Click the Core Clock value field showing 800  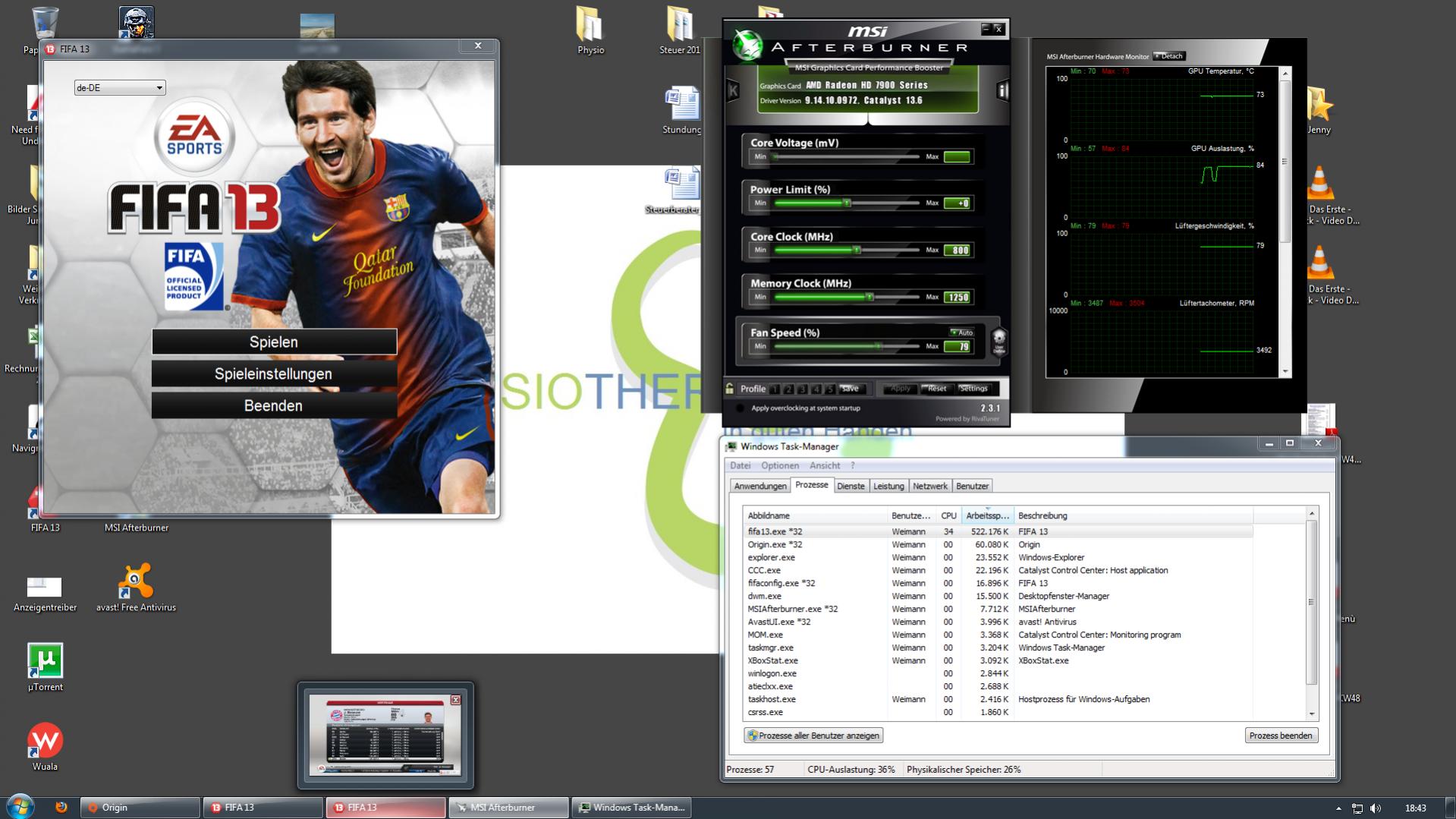(x=958, y=250)
